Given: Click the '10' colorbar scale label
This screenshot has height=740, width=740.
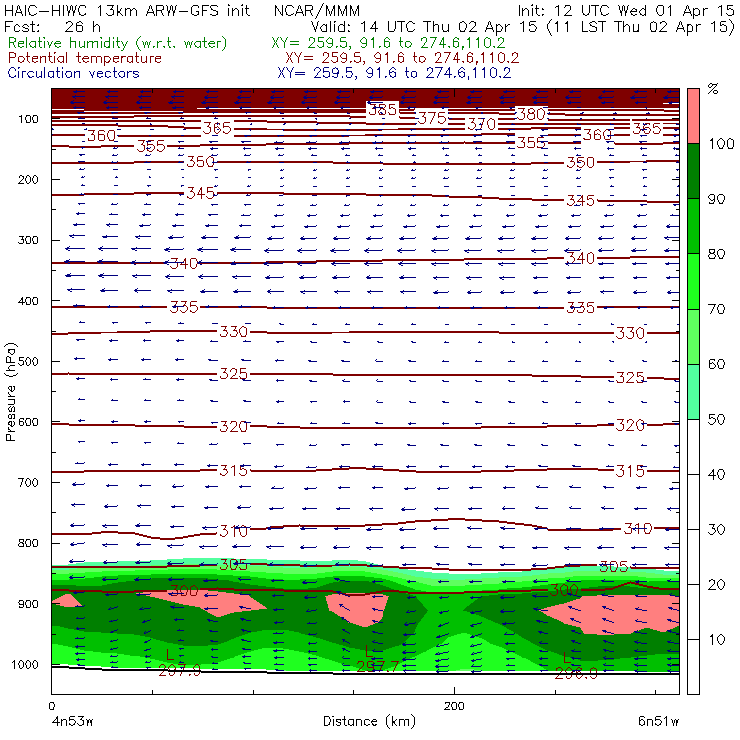Looking at the screenshot, I should click(716, 640).
